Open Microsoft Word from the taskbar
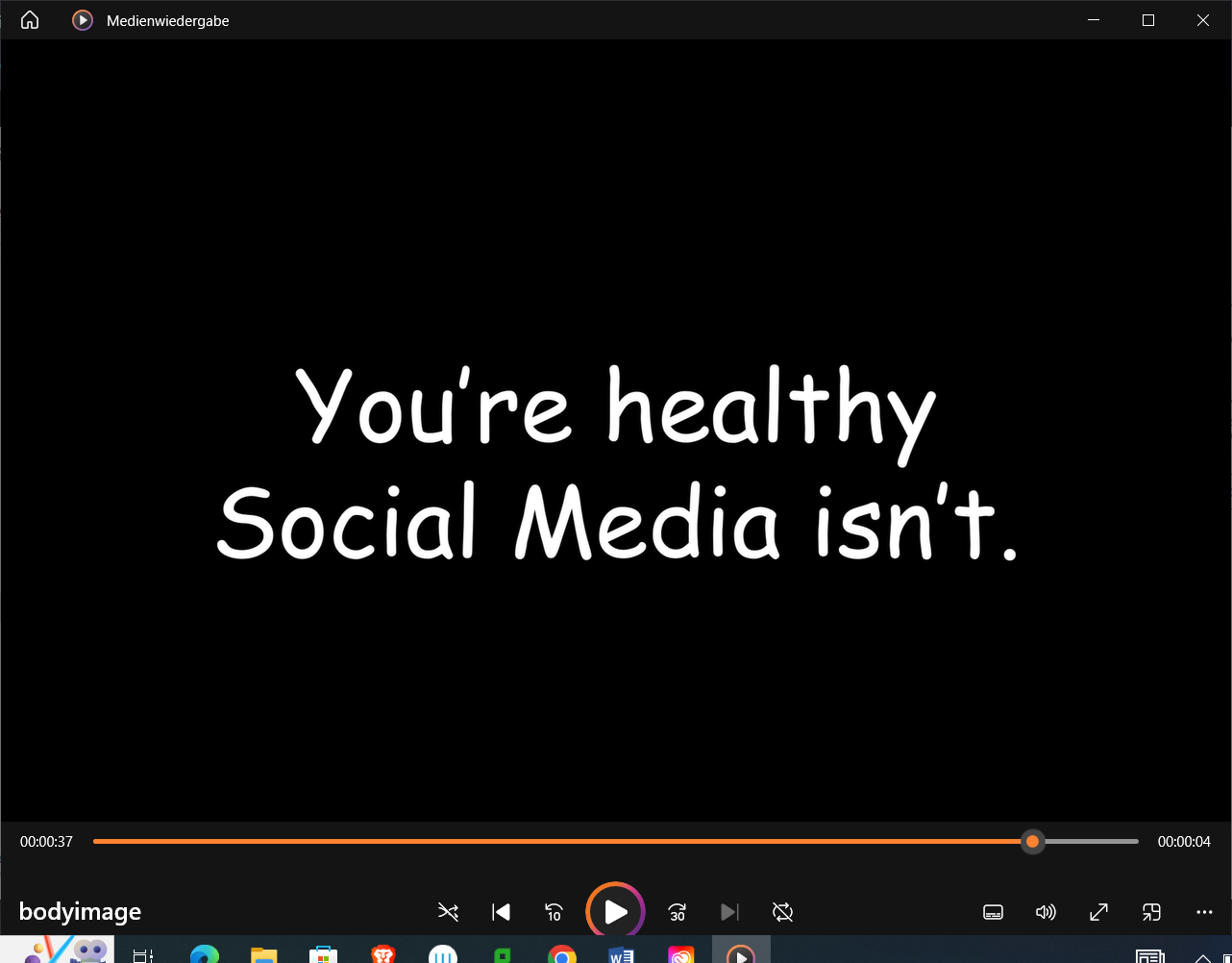This screenshot has width=1232, height=963. [622, 954]
